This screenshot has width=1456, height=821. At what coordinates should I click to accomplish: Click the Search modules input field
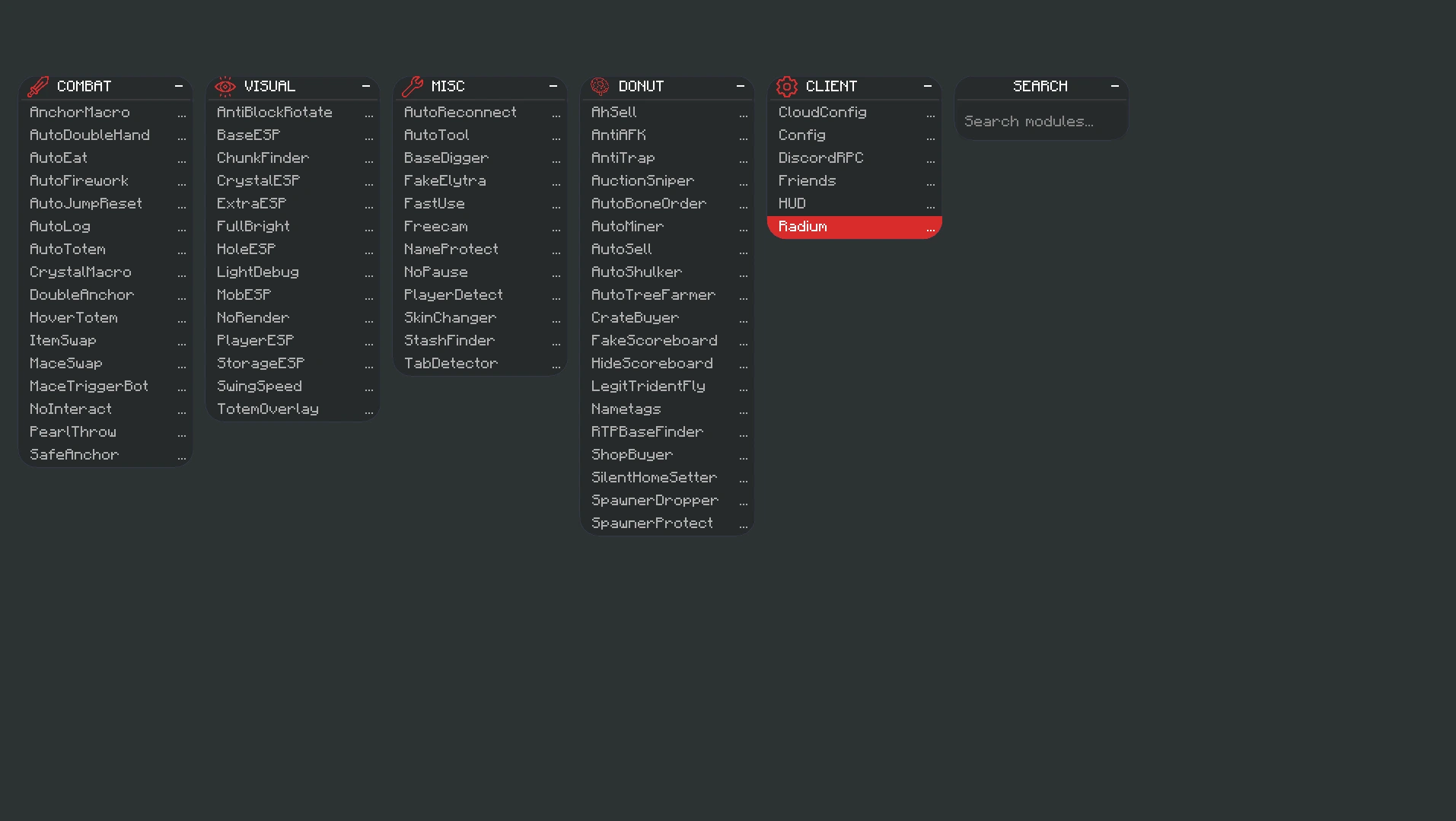pos(1040,121)
